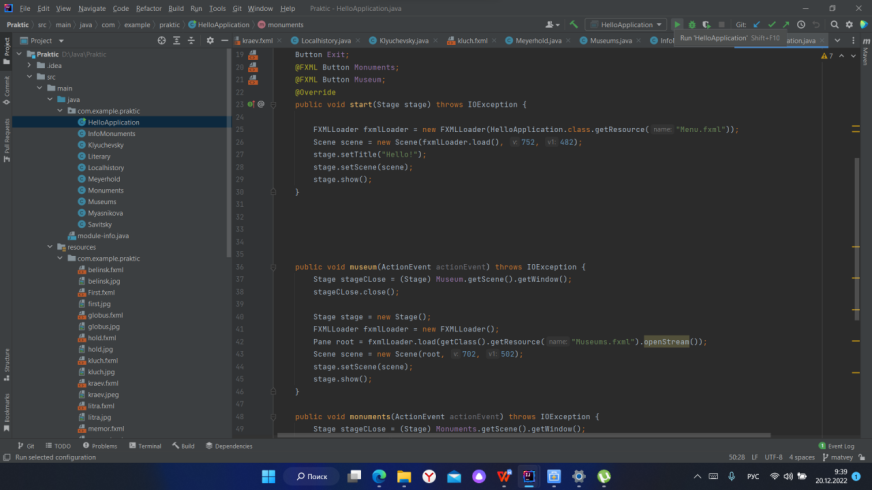
Task: Hide the Project panel with minus icon
Action: (224, 41)
